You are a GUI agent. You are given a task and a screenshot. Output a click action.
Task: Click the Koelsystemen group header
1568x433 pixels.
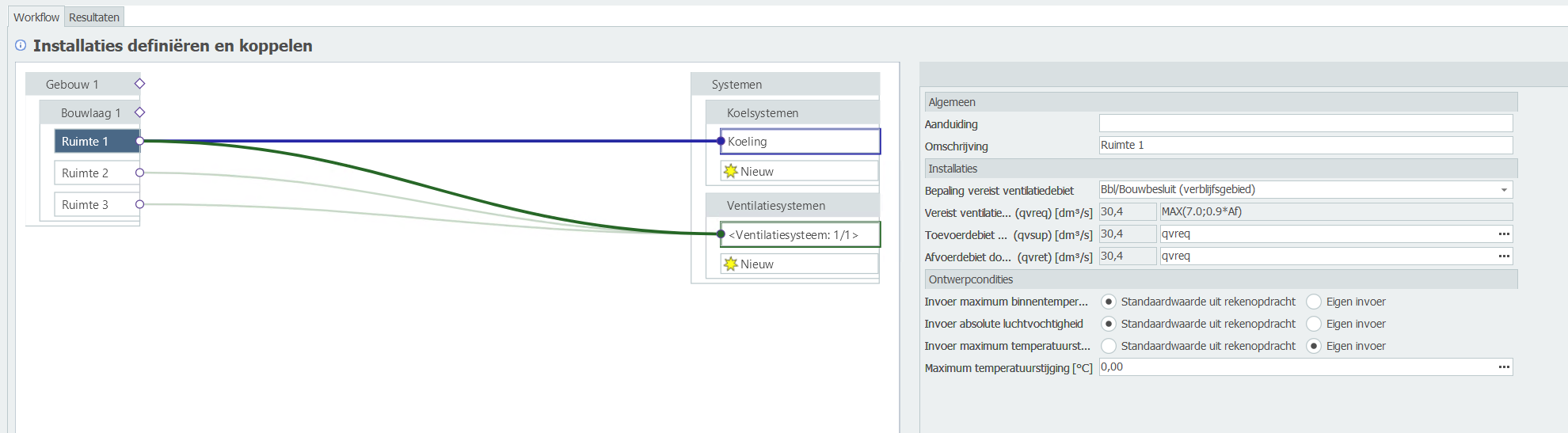pyautogui.click(x=792, y=112)
